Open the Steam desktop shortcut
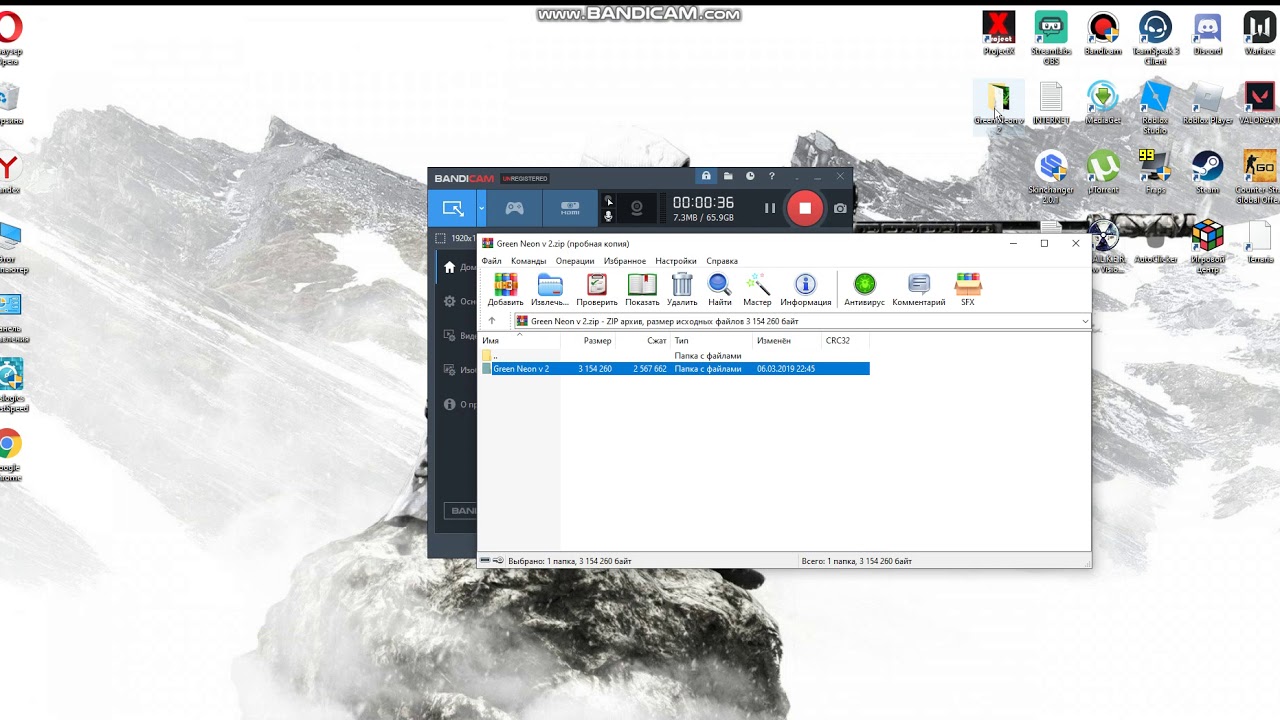The image size is (1280, 720). [1207, 172]
